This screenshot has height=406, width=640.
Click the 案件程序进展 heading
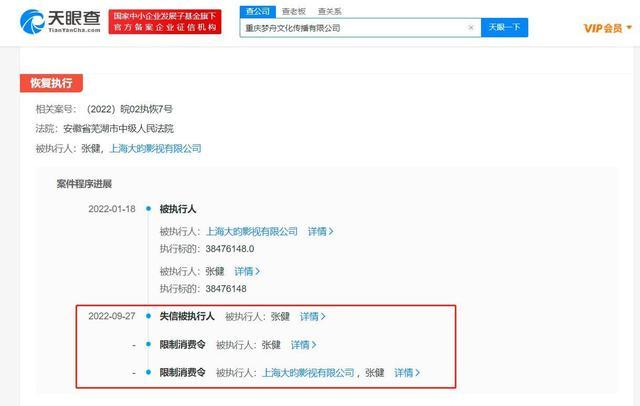pos(84,184)
